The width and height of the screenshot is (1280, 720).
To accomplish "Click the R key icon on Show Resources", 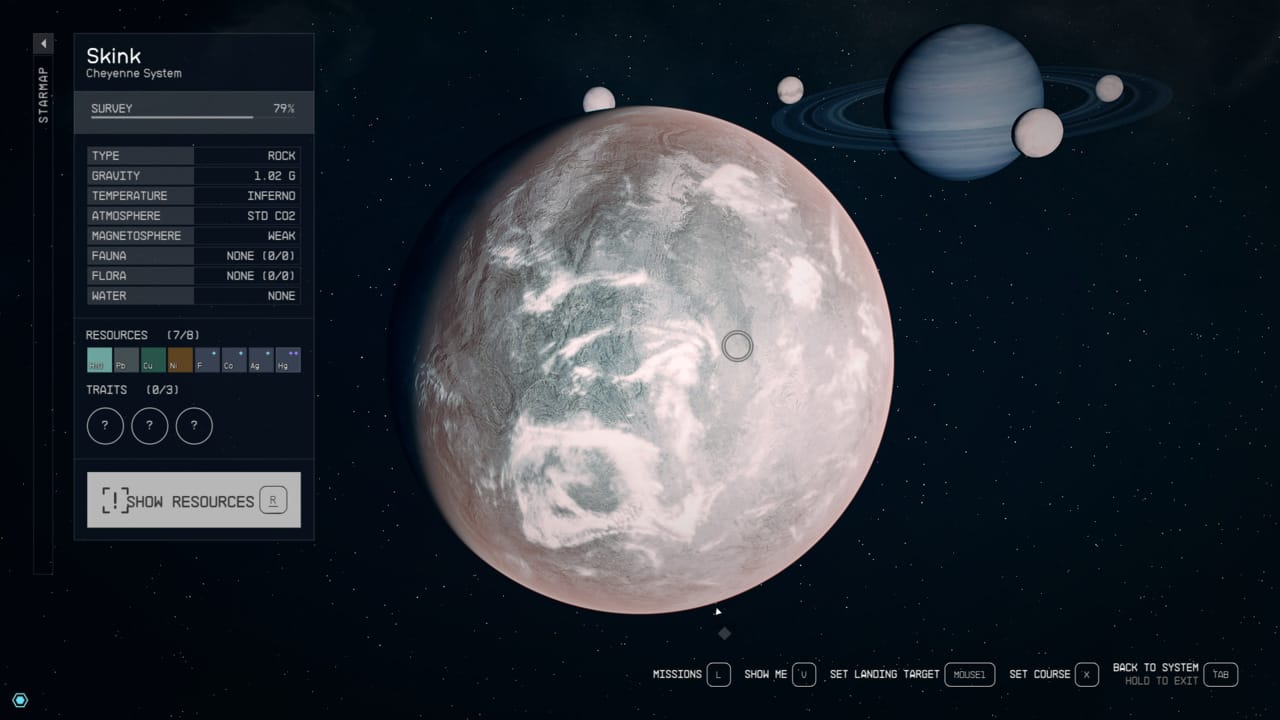I will click(x=273, y=501).
